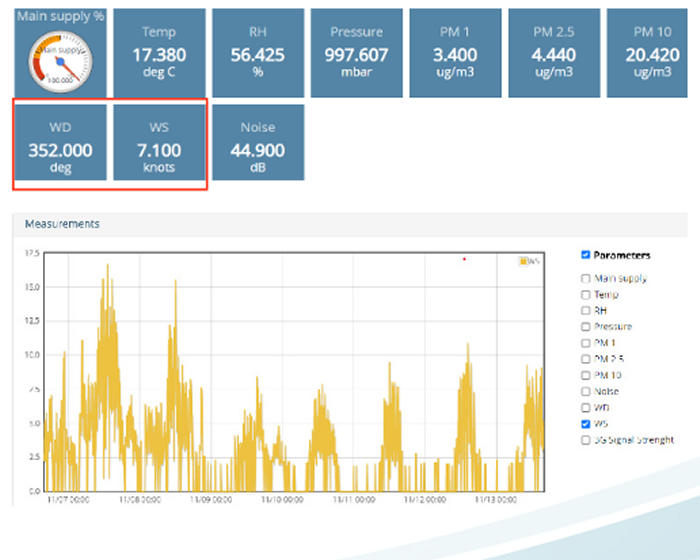Image resolution: width=700 pixels, height=560 pixels.
Task: Click the yellow WS legend swatch in chart
Action: click(x=523, y=261)
